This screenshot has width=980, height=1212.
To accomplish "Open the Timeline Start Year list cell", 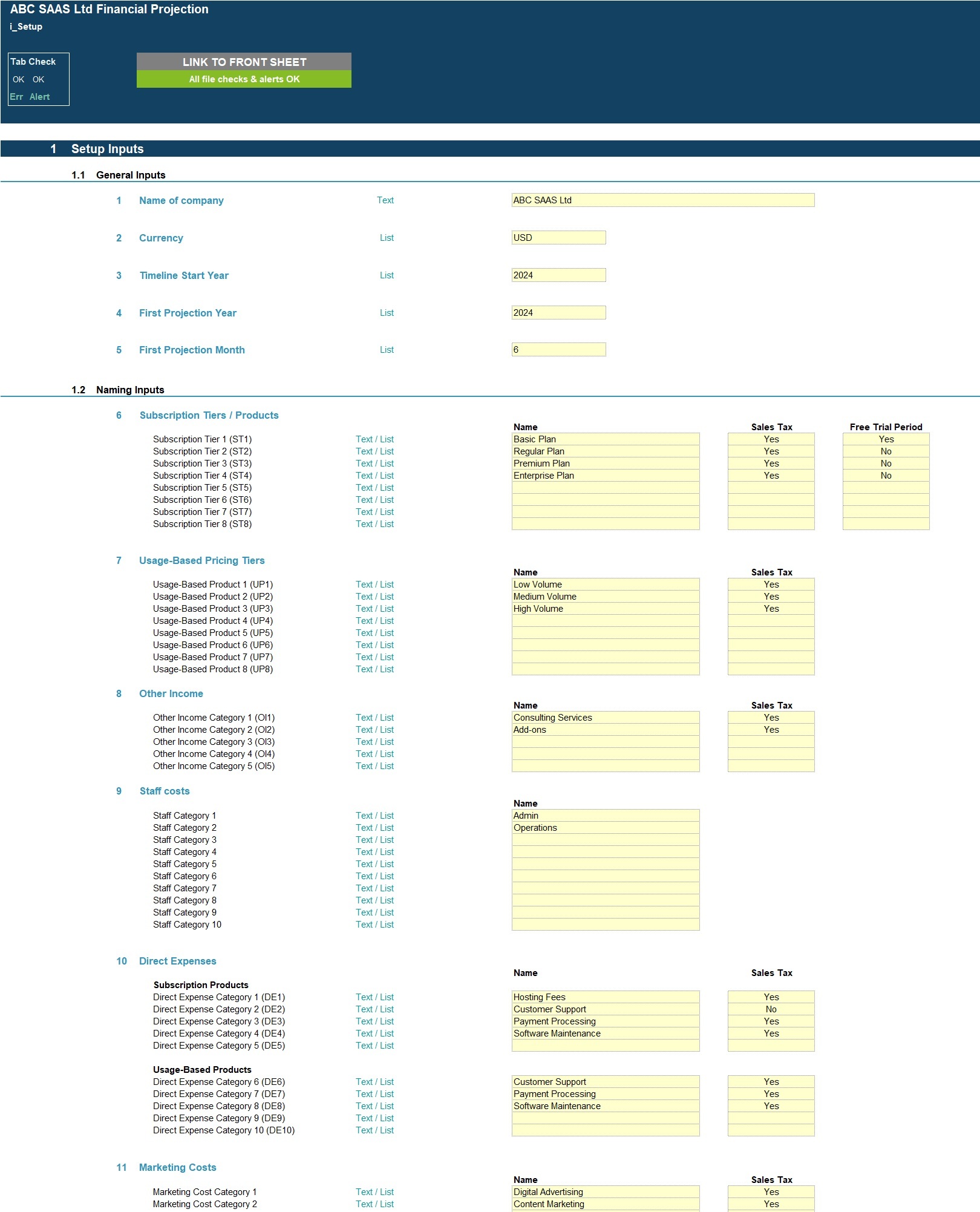I will [558, 275].
